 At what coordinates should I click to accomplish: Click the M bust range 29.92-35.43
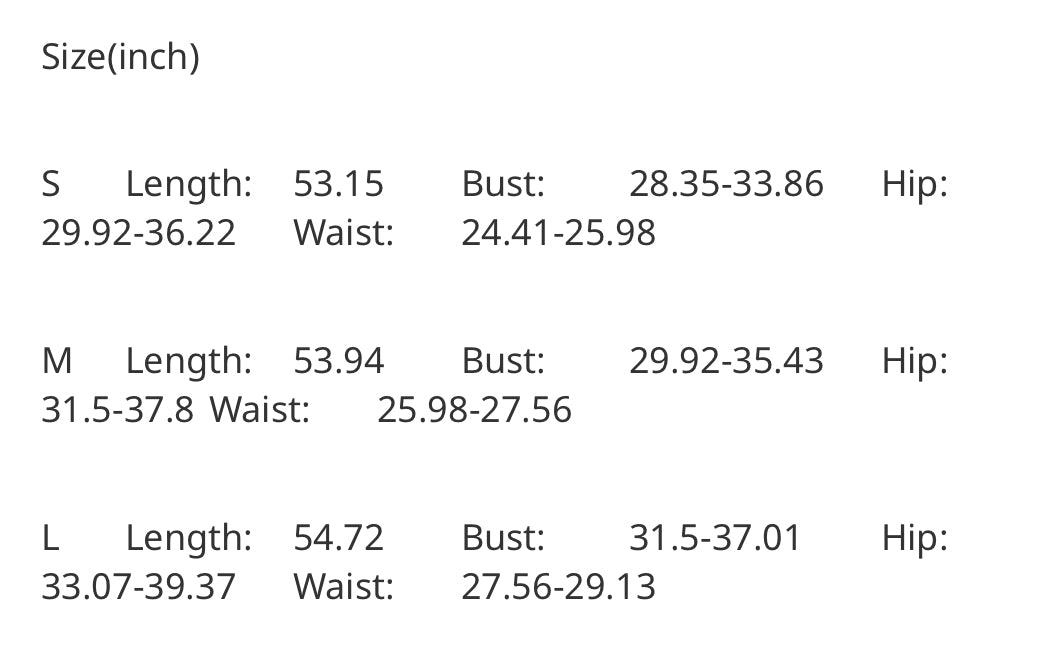pos(726,361)
